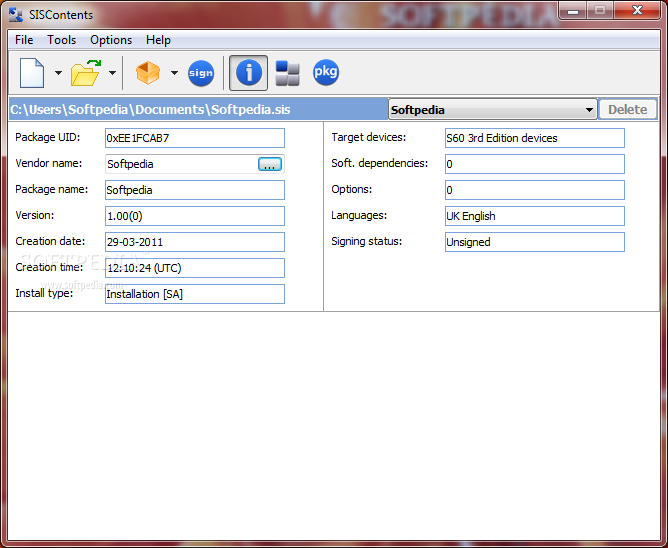Click the Creation time field
The height and width of the screenshot is (548, 668).
(195, 268)
